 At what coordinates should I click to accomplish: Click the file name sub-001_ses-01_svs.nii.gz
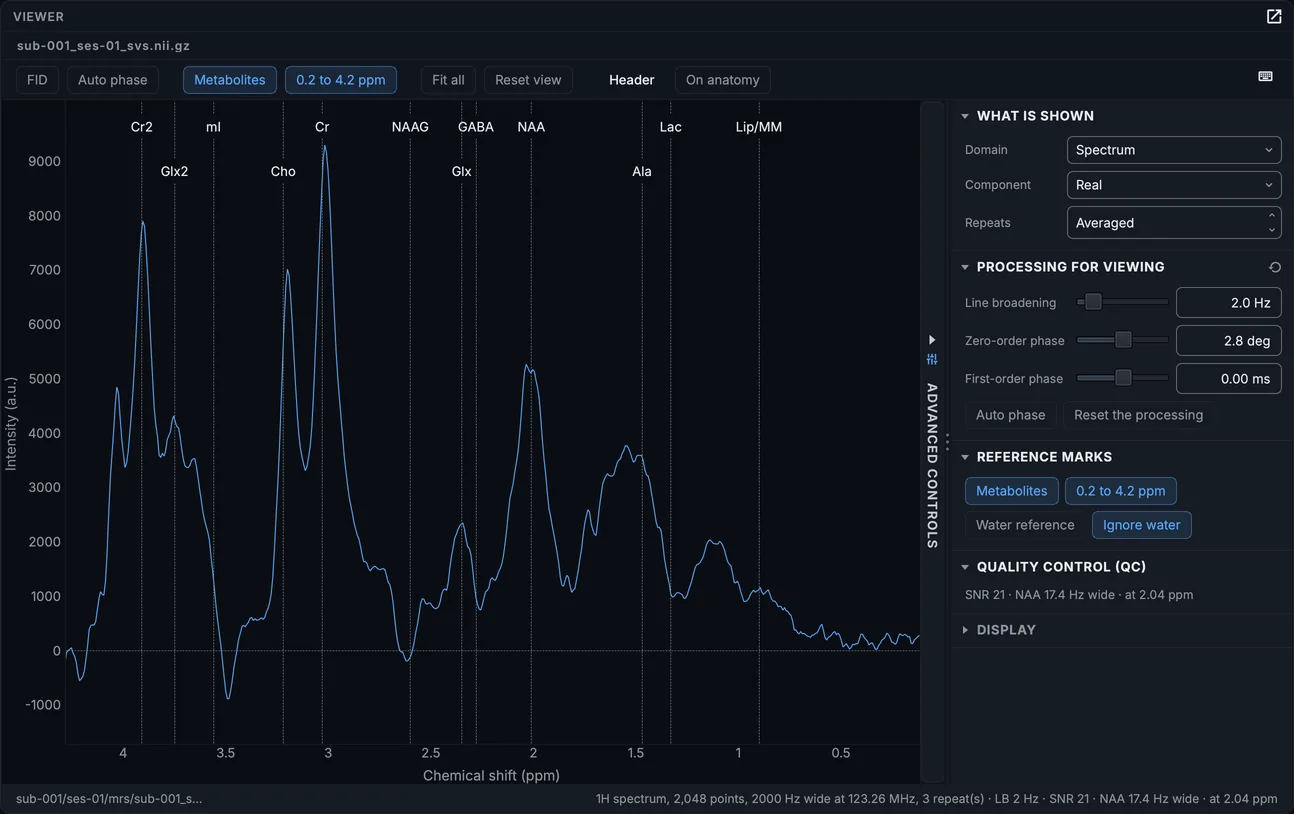tap(103, 46)
